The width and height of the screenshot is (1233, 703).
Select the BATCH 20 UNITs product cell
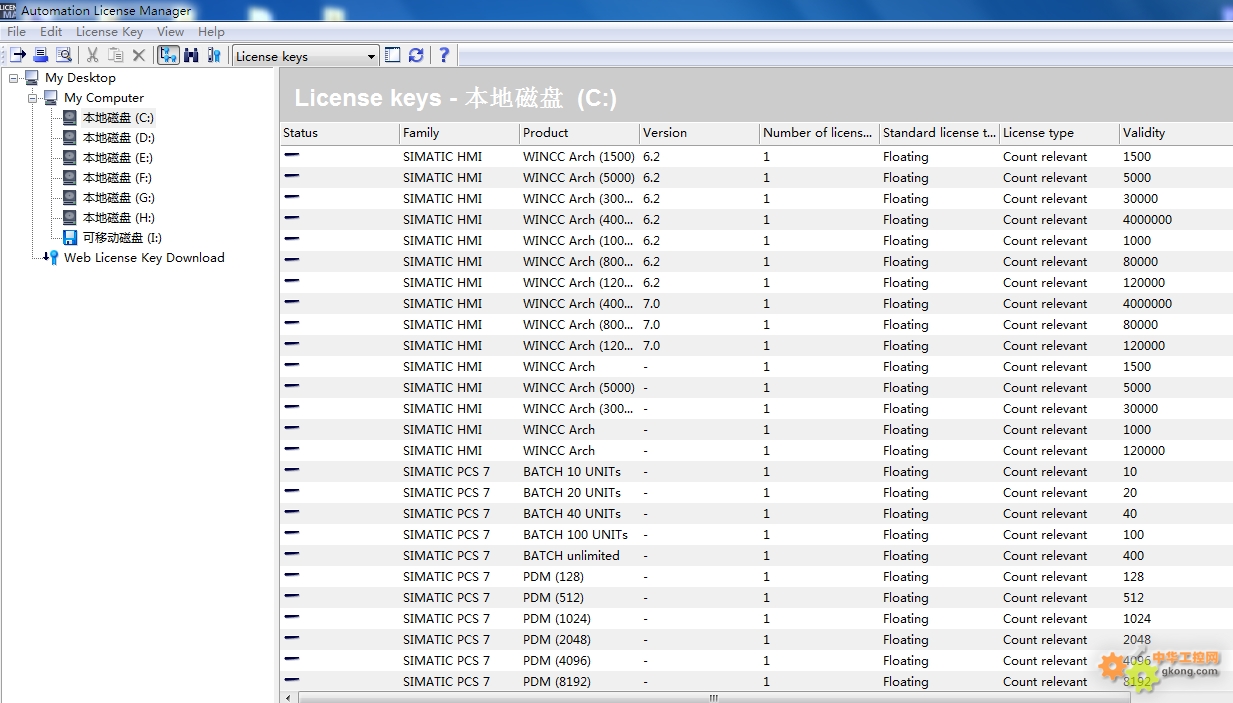pos(572,493)
